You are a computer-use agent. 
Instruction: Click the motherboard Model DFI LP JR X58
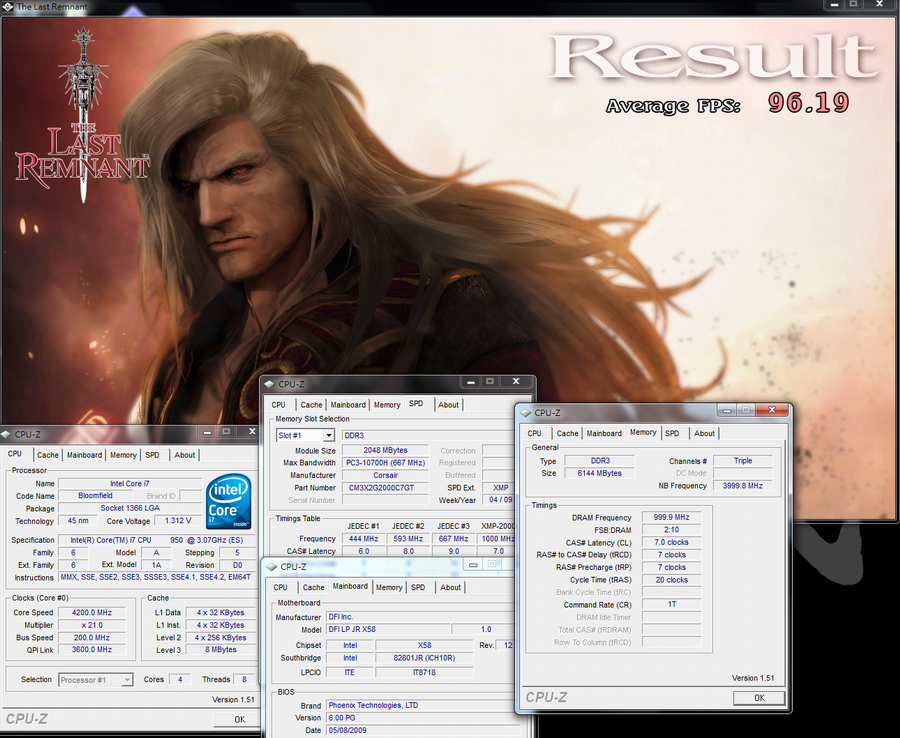[388, 629]
